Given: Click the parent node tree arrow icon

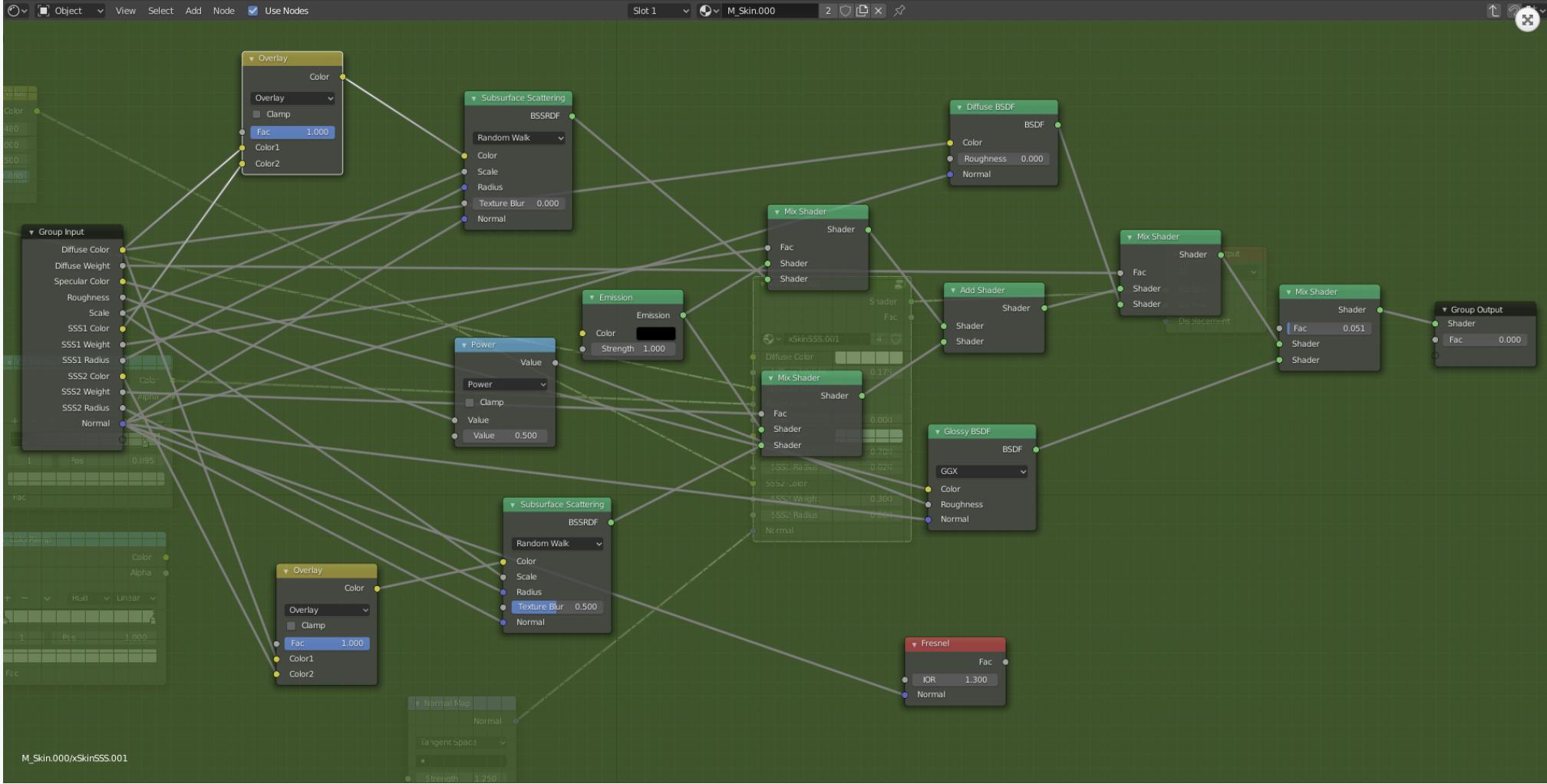Looking at the screenshot, I should pyautogui.click(x=1493, y=11).
